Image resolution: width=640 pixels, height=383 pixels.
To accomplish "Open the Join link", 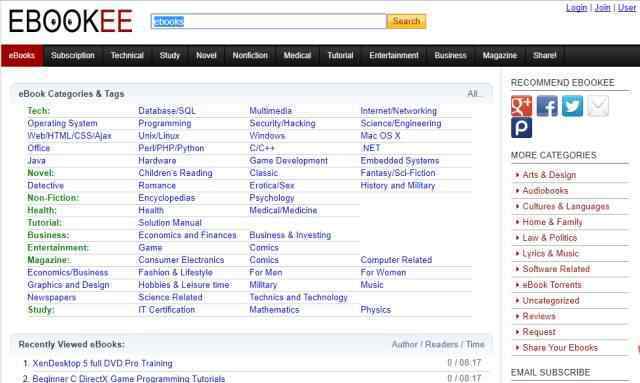I will (x=602, y=7).
